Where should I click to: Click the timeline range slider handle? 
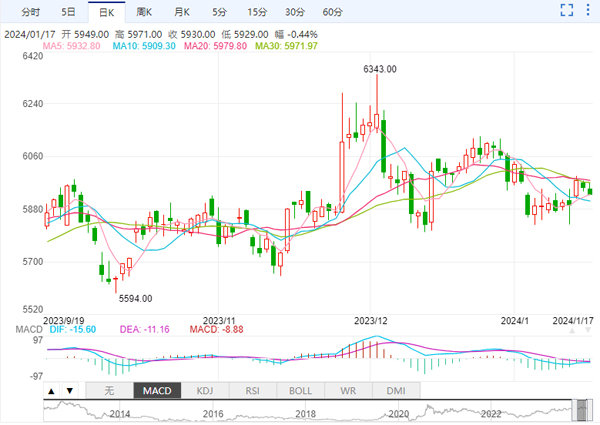tap(582, 410)
